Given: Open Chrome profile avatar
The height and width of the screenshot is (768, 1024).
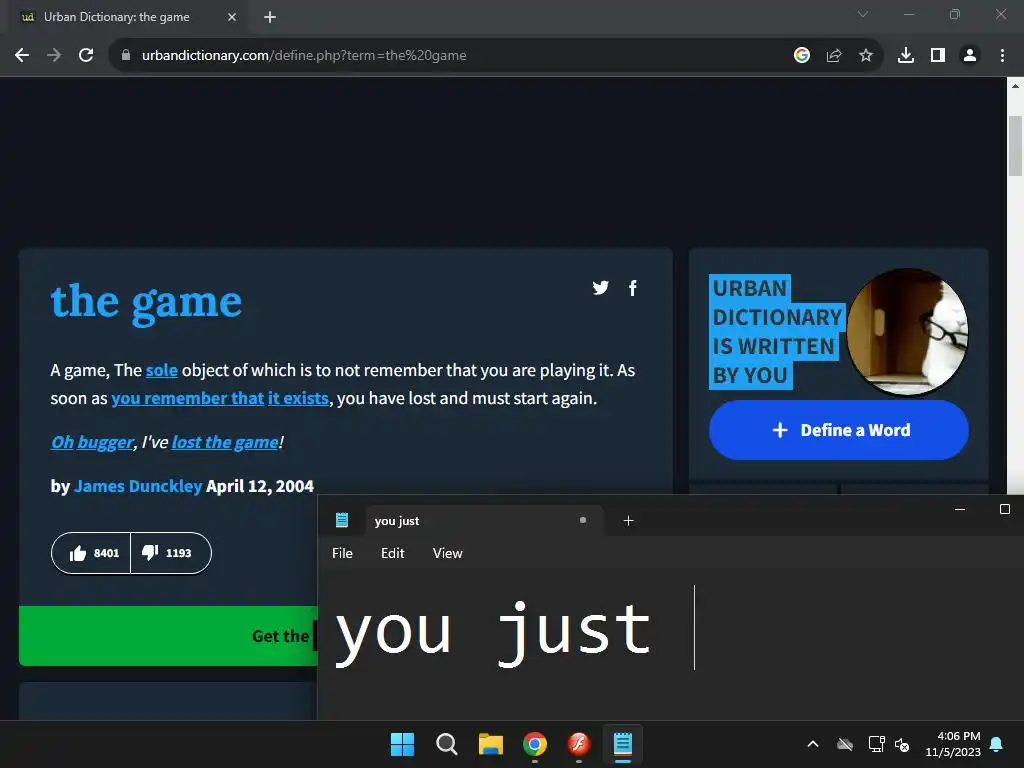Looking at the screenshot, I should coord(970,56).
